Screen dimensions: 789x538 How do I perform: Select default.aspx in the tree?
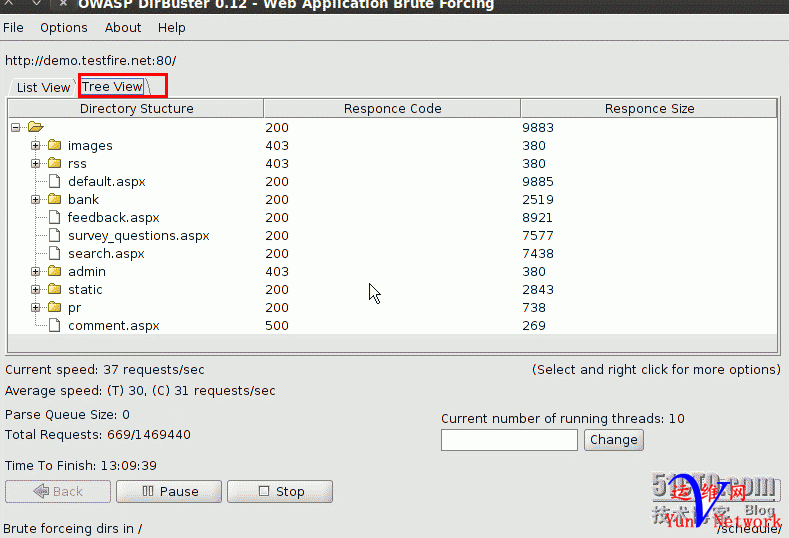tap(107, 182)
